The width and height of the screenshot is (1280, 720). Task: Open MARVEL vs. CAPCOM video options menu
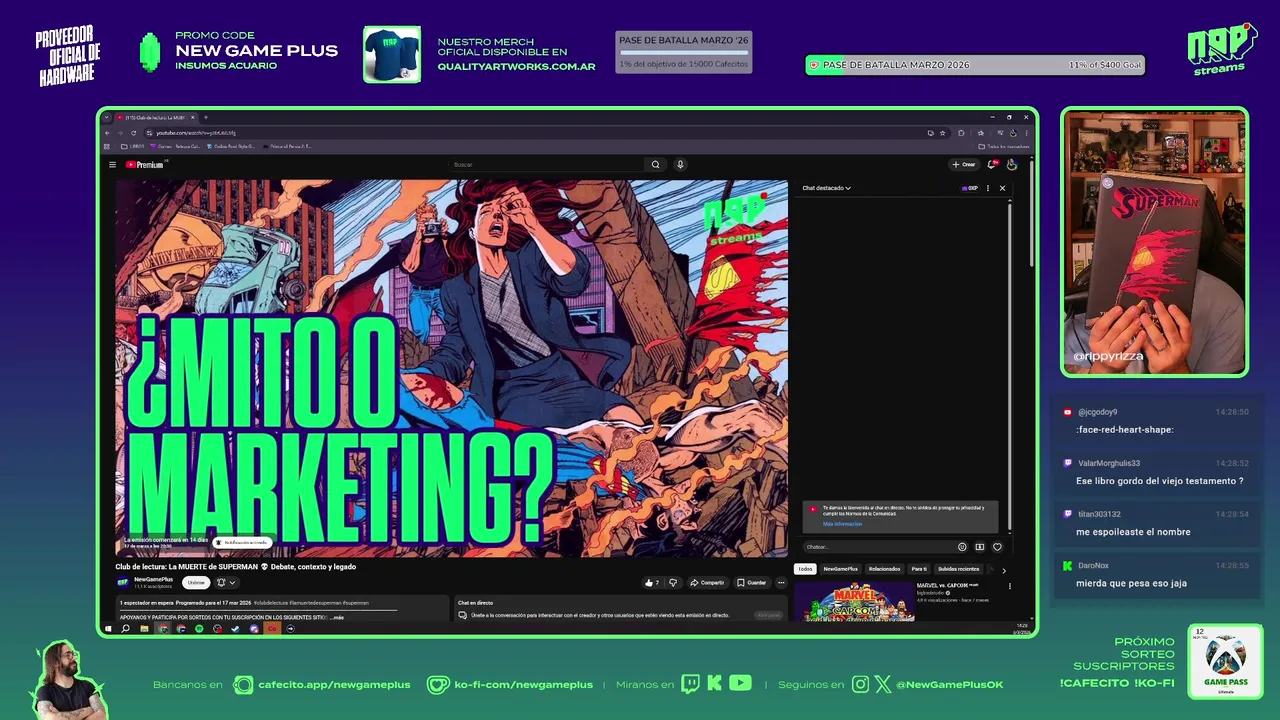click(x=1009, y=586)
